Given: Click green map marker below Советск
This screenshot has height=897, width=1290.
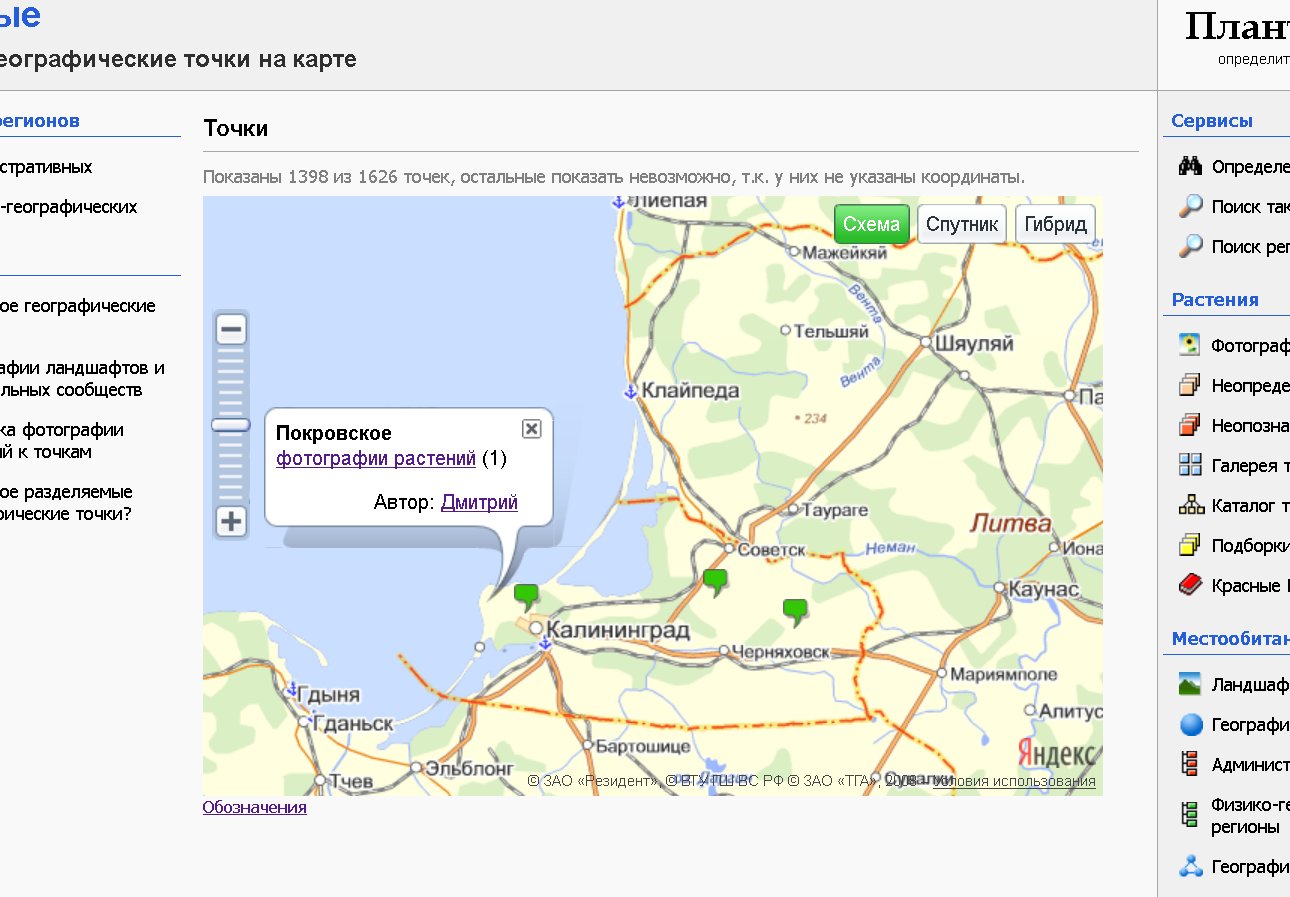Looking at the screenshot, I should (715, 579).
